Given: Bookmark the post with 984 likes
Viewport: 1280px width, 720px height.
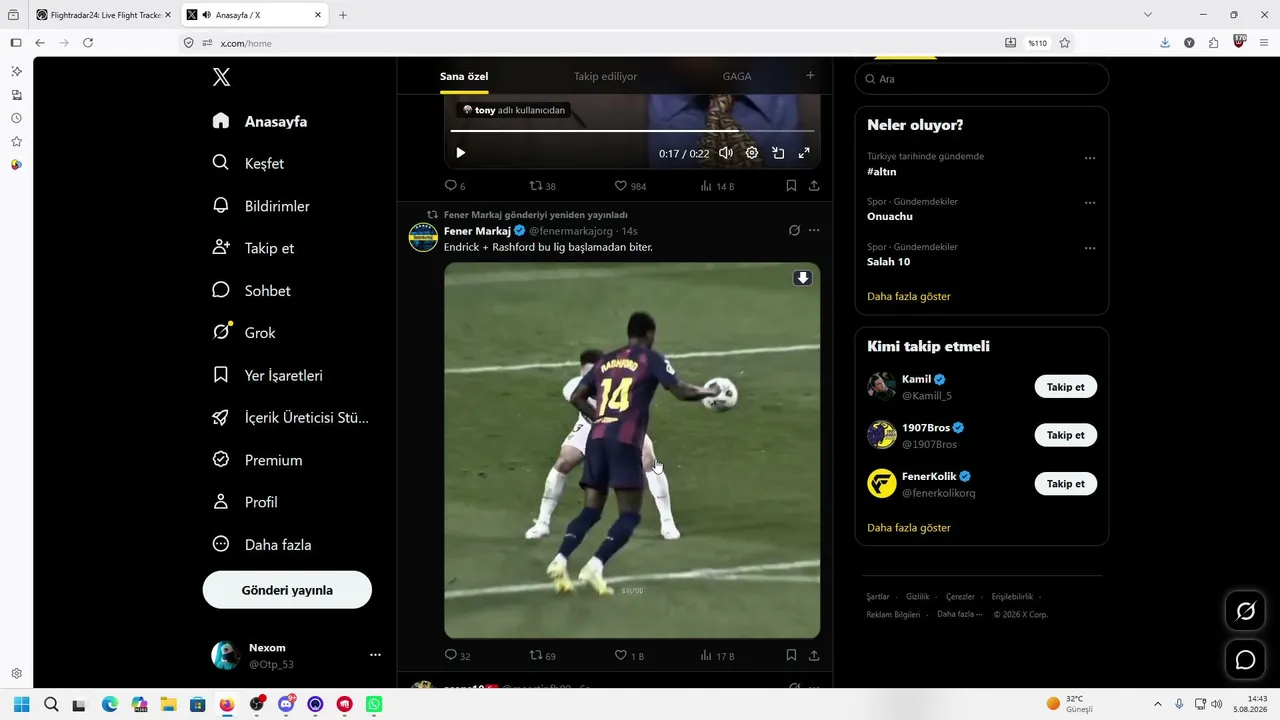Looking at the screenshot, I should tap(791, 186).
